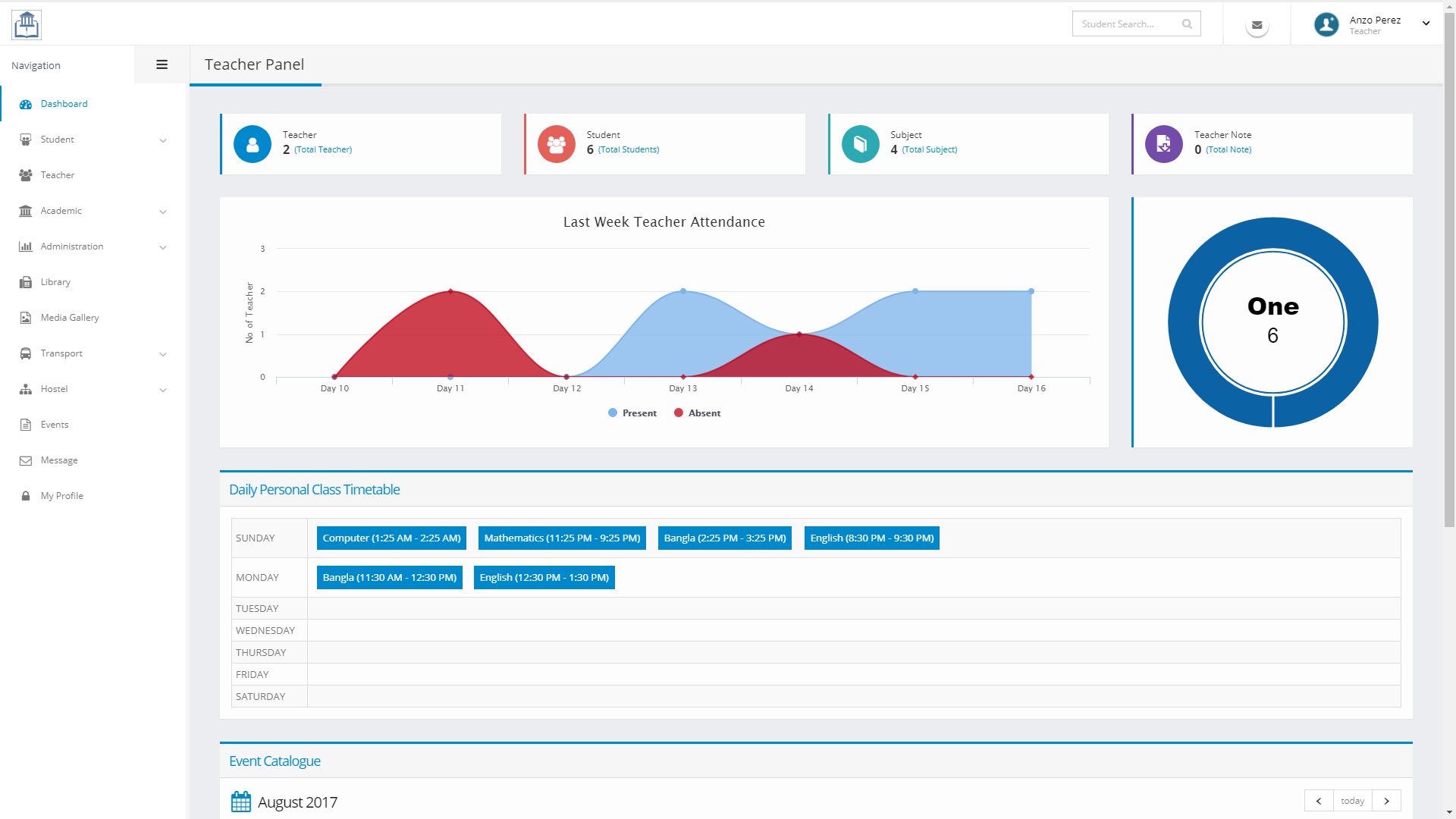Screen dimensions: 1456x819
Task: Open Library in the sidebar
Action: [x=55, y=282]
